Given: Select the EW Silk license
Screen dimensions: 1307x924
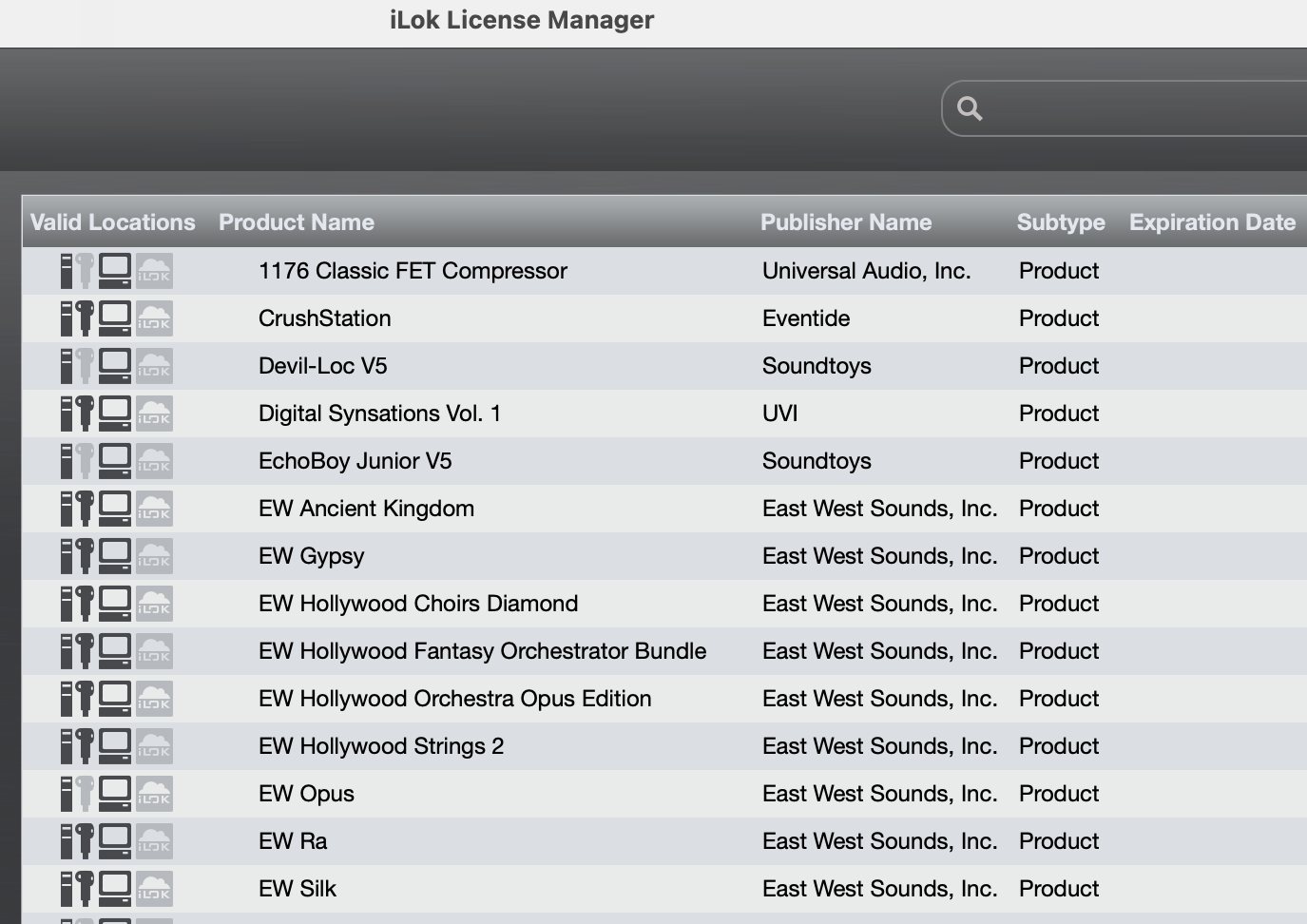Looking at the screenshot, I should pos(664,889).
